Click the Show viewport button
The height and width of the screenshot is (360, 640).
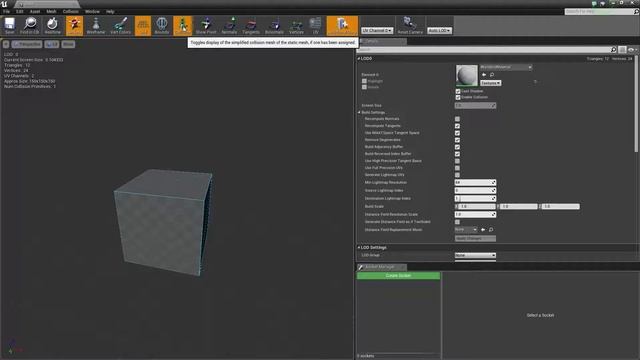pyautogui.click(x=68, y=44)
